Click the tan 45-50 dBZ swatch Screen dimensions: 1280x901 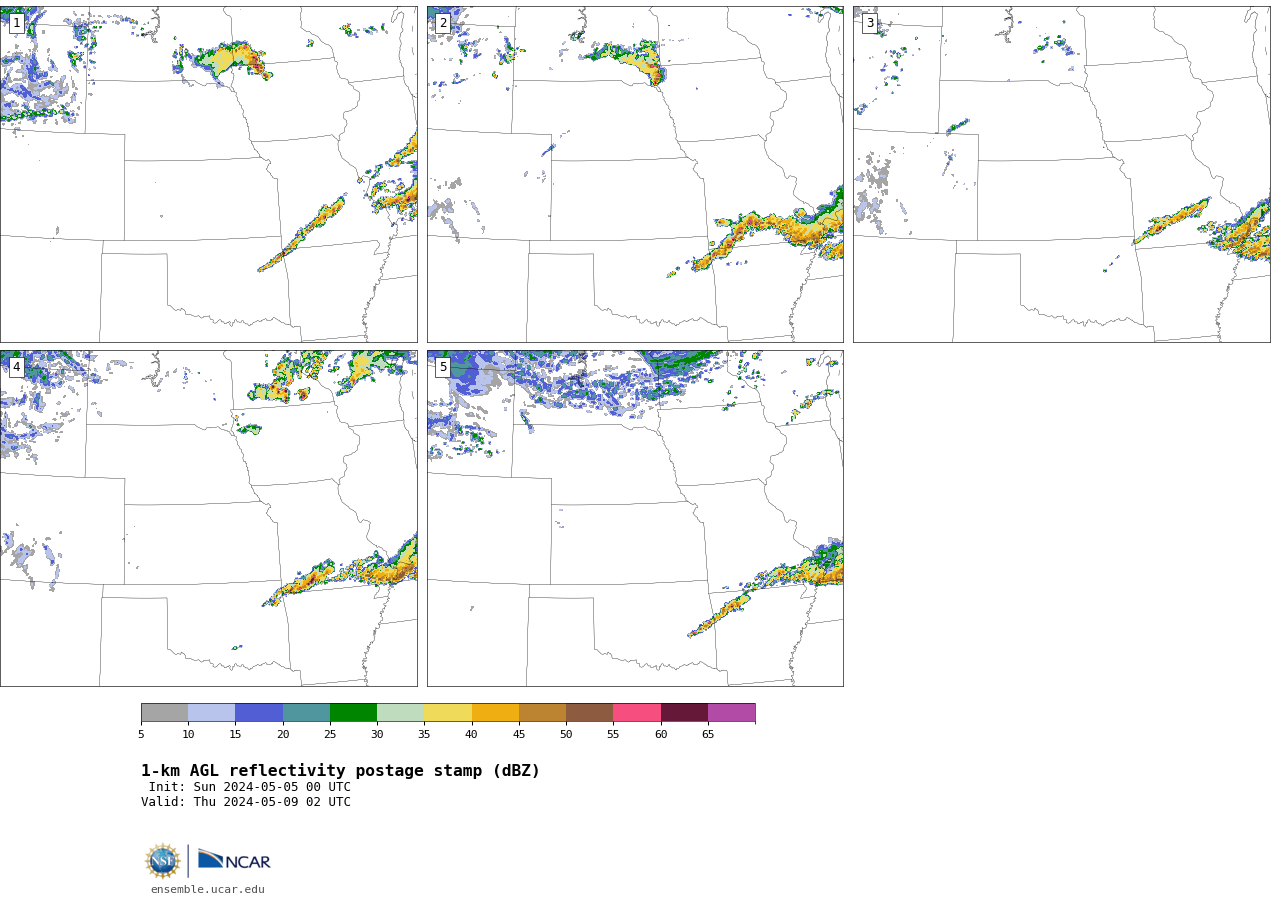pos(542,713)
